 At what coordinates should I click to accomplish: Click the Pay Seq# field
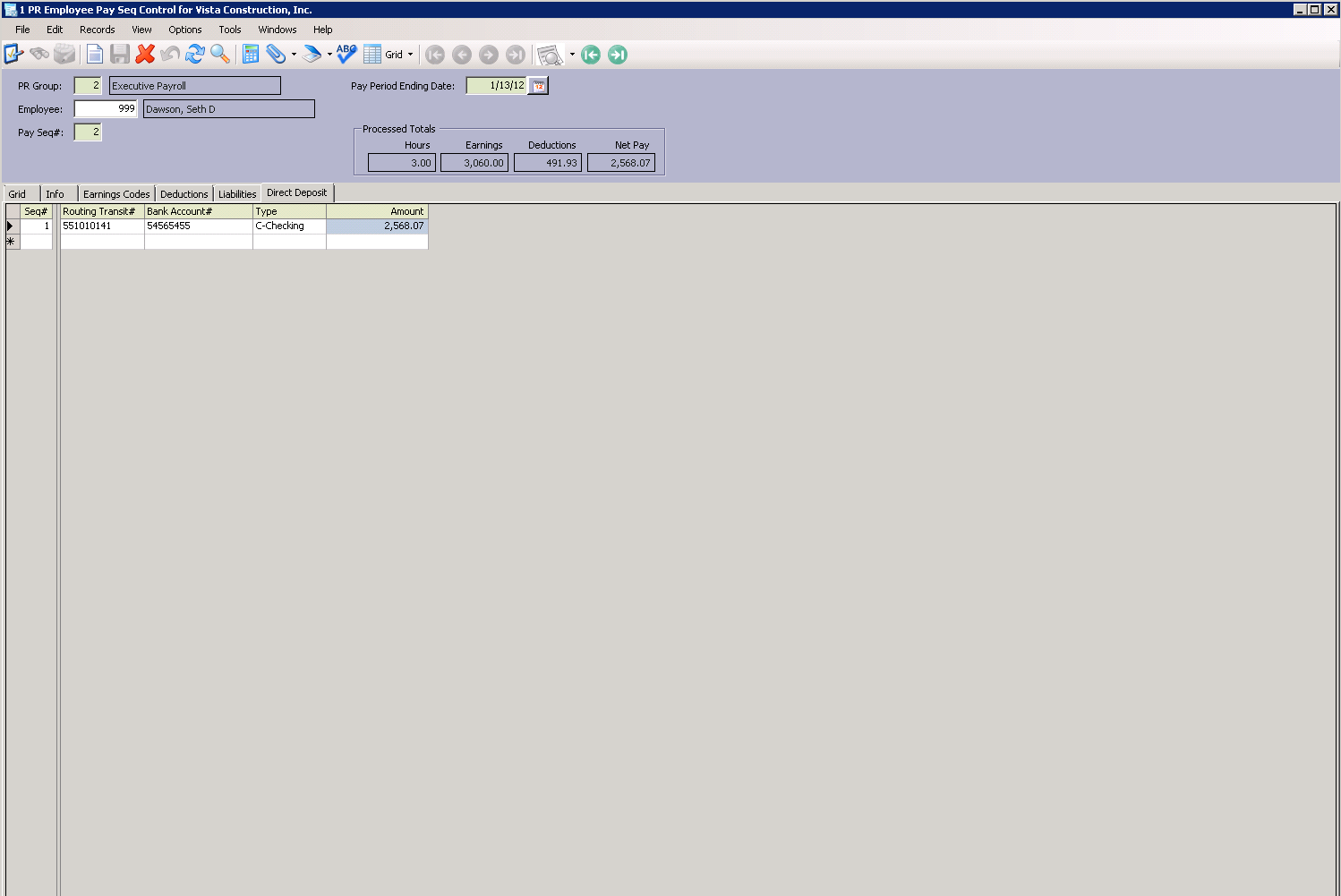(88, 132)
